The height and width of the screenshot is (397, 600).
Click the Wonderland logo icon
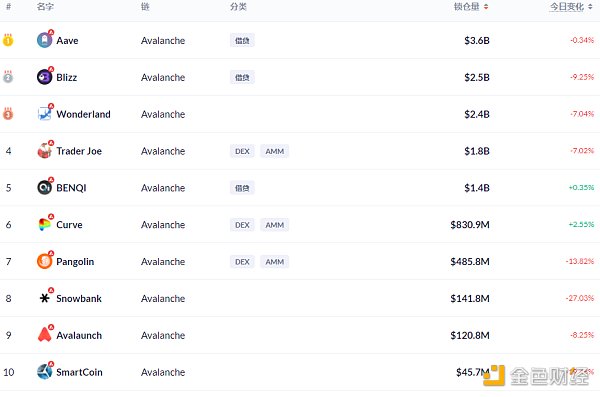(44, 114)
